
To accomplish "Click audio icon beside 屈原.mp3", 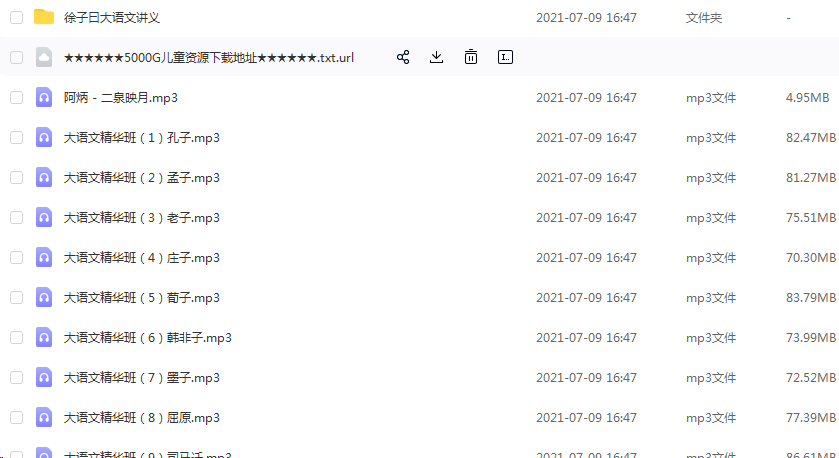I will click(x=44, y=417).
